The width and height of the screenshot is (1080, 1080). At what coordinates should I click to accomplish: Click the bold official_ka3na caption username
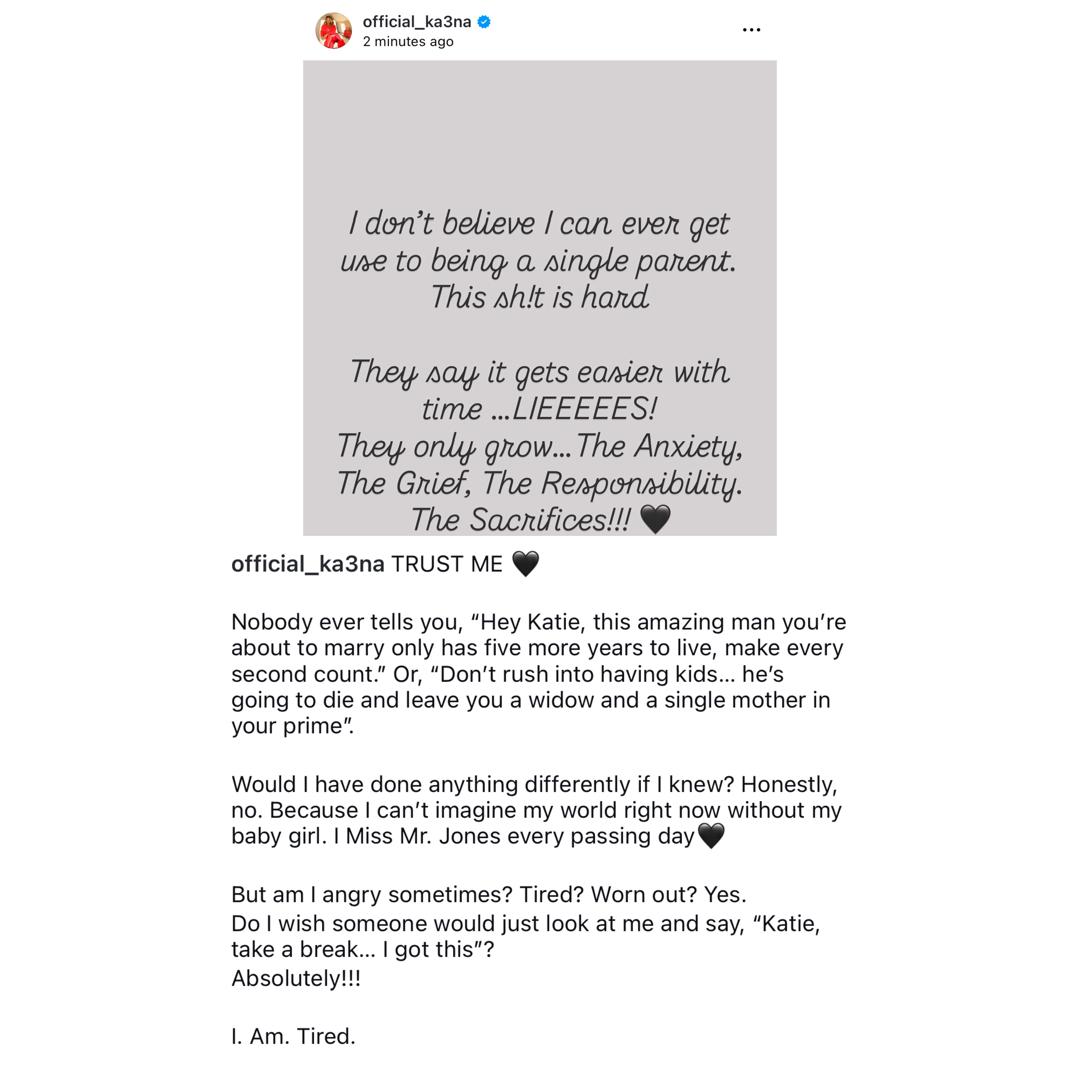[308, 564]
